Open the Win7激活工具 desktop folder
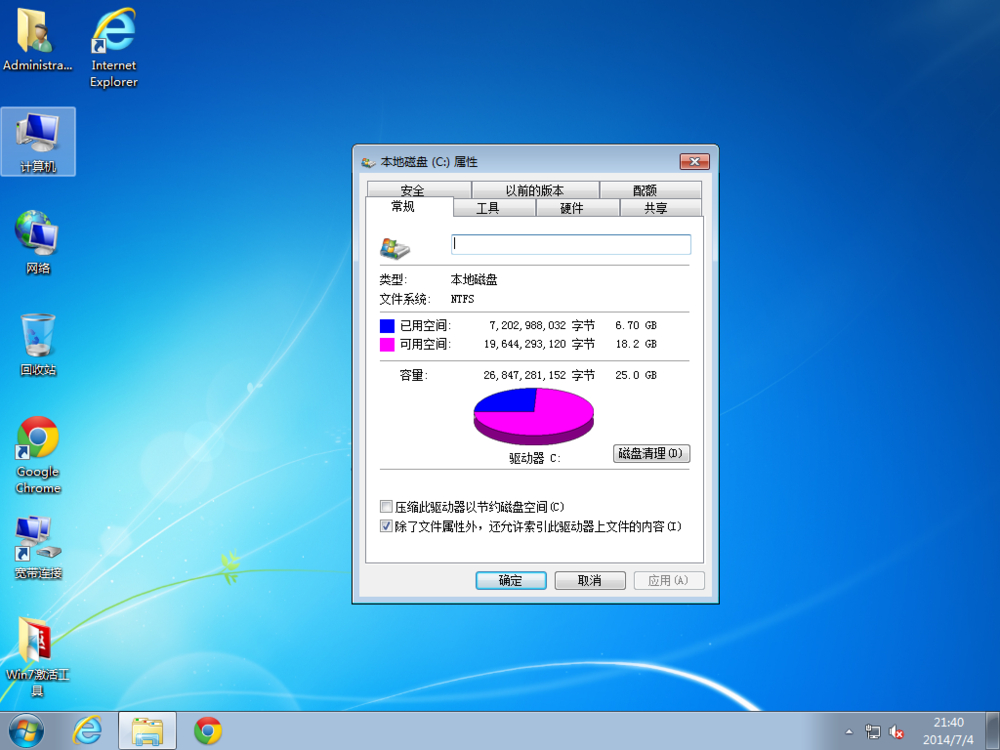This screenshot has width=1000, height=750. click(x=38, y=657)
